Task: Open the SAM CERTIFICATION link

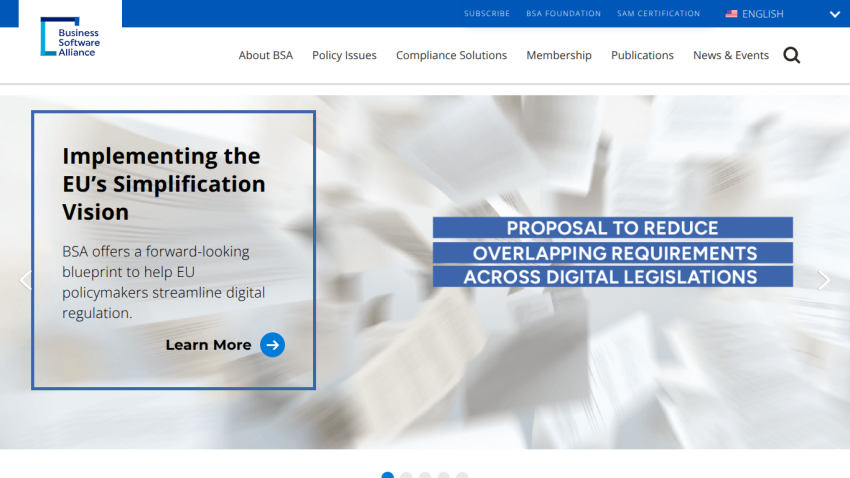Action: pos(659,14)
